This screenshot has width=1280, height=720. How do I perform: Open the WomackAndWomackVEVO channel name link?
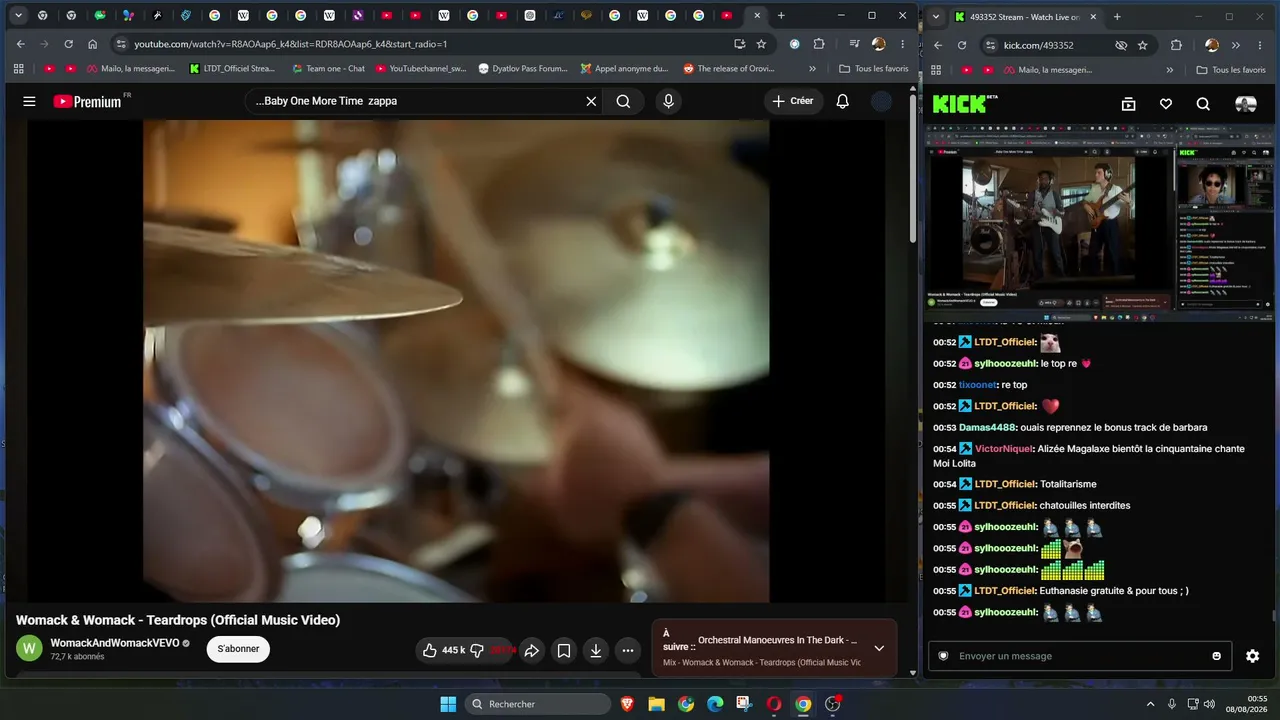pyautogui.click(x=114, y=643)
